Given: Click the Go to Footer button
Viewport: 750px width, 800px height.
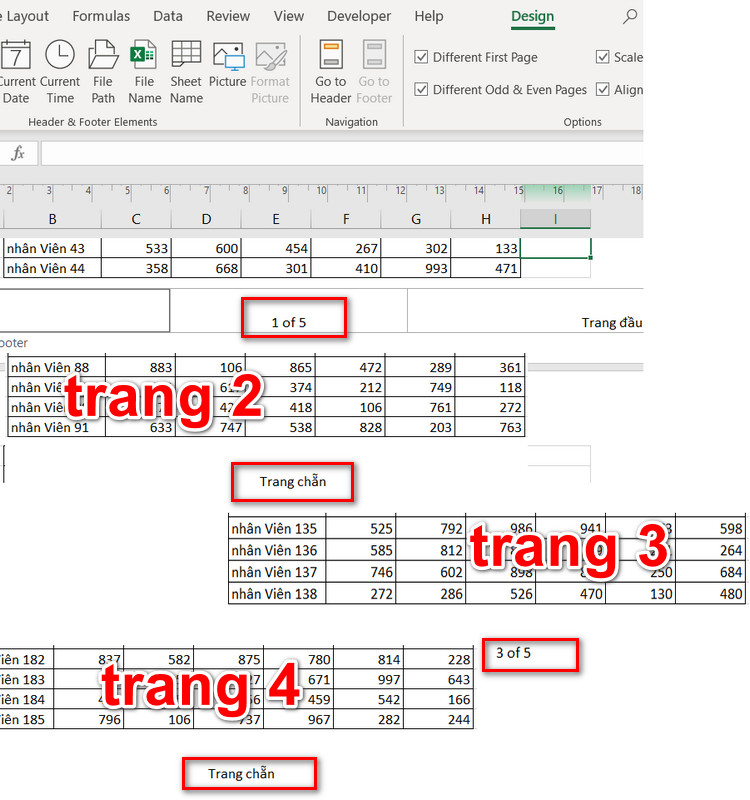Looking at the screenshot, I should click(x=374, y=72).
